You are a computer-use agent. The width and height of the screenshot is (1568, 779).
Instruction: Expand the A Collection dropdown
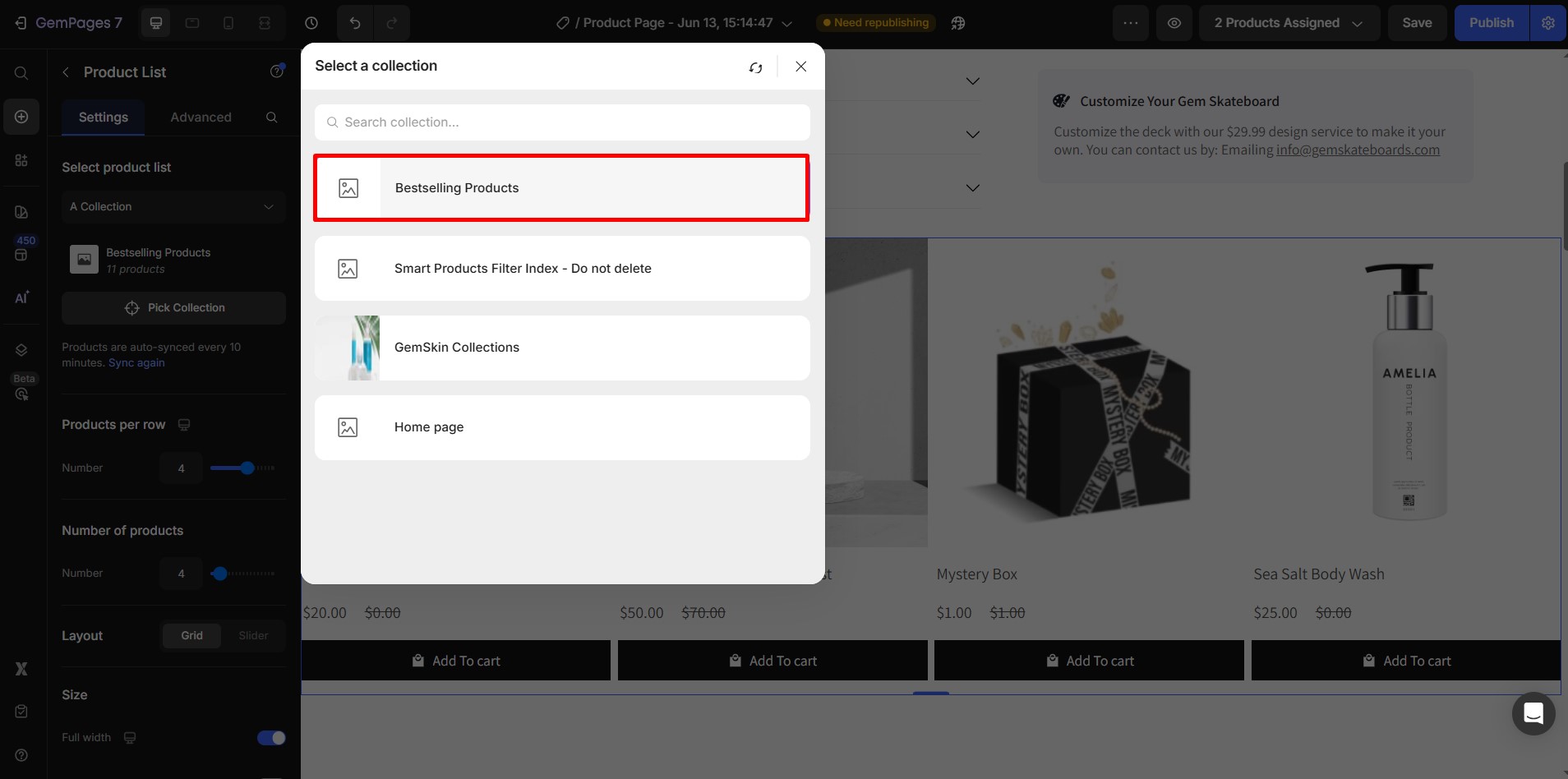[173, 207]
